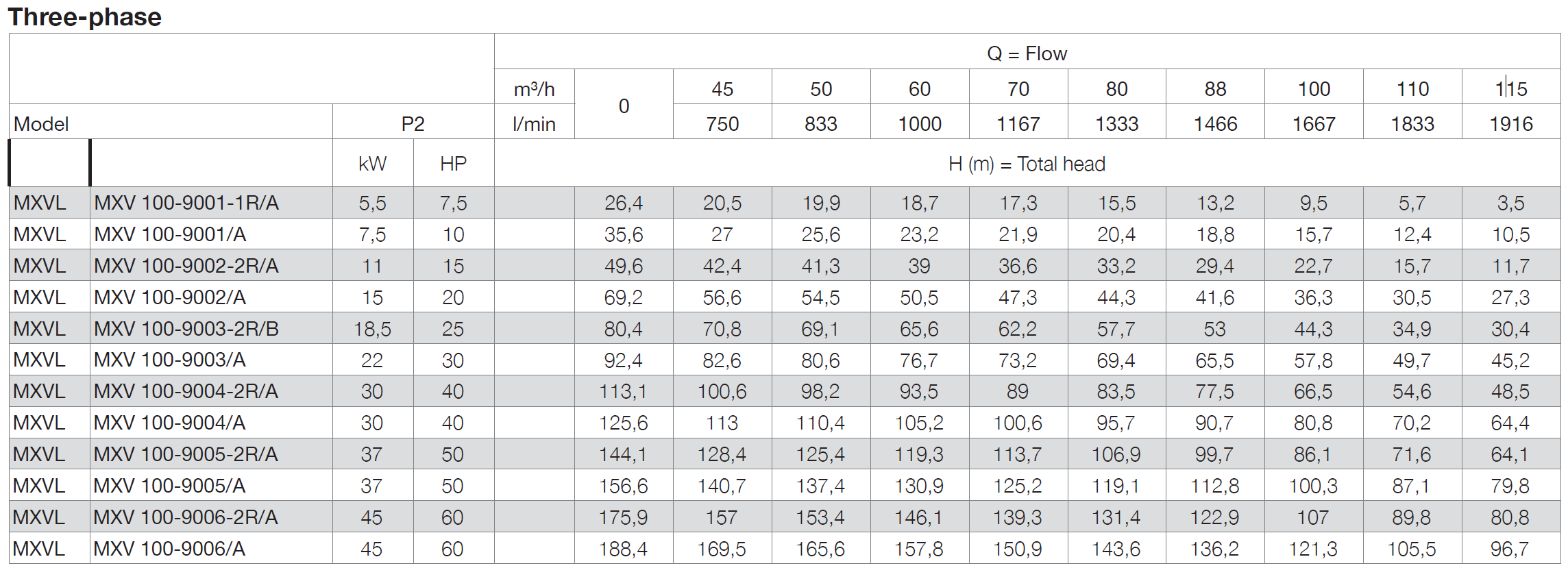1568x570 pixels.
Task: Select the HP column header
Action: 453,164
